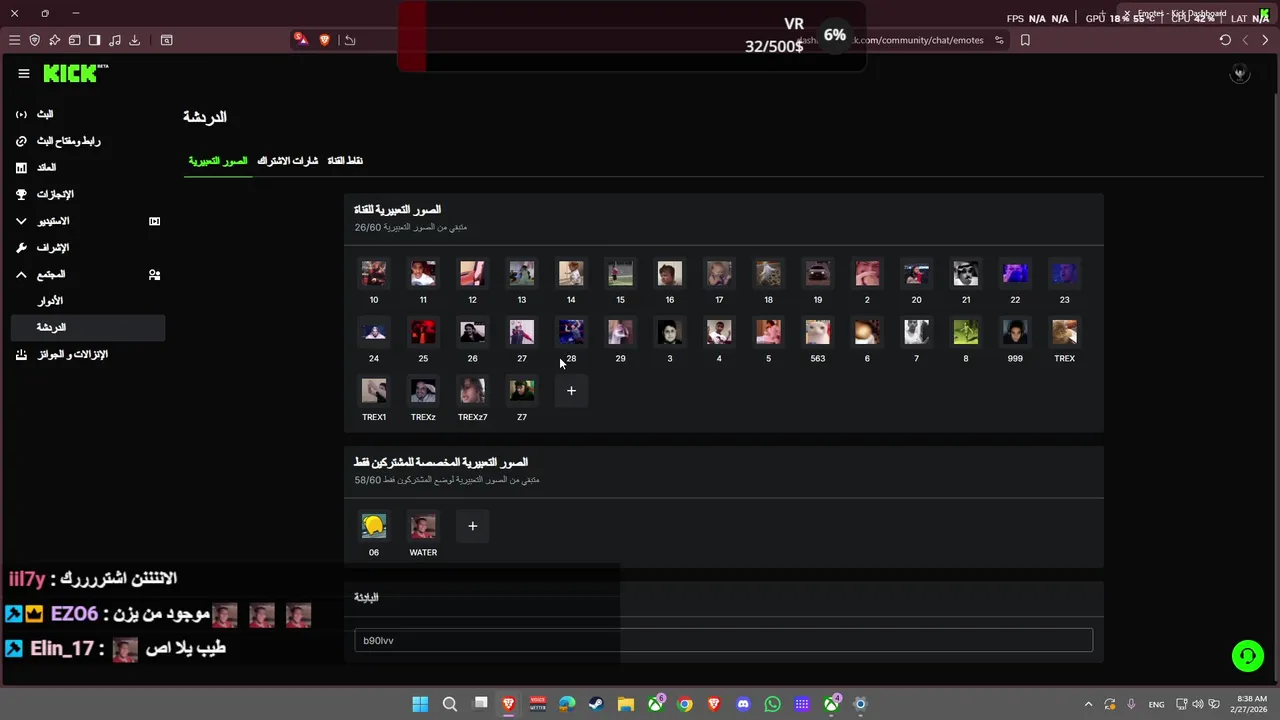1280x720 pixels.
Task: Open رابط ومفتاح البث stream key page
Action: pyautogui.click(x=88, y=141)
